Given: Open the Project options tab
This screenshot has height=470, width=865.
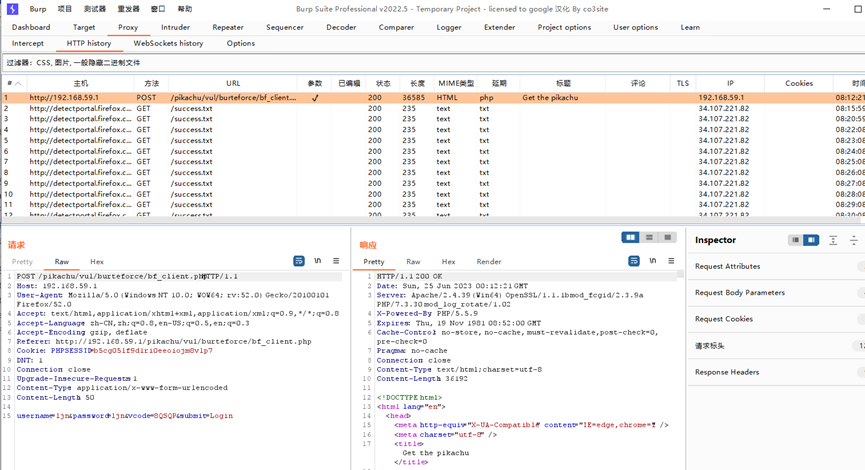Looking at the screenshot, I should click(564, 27).
